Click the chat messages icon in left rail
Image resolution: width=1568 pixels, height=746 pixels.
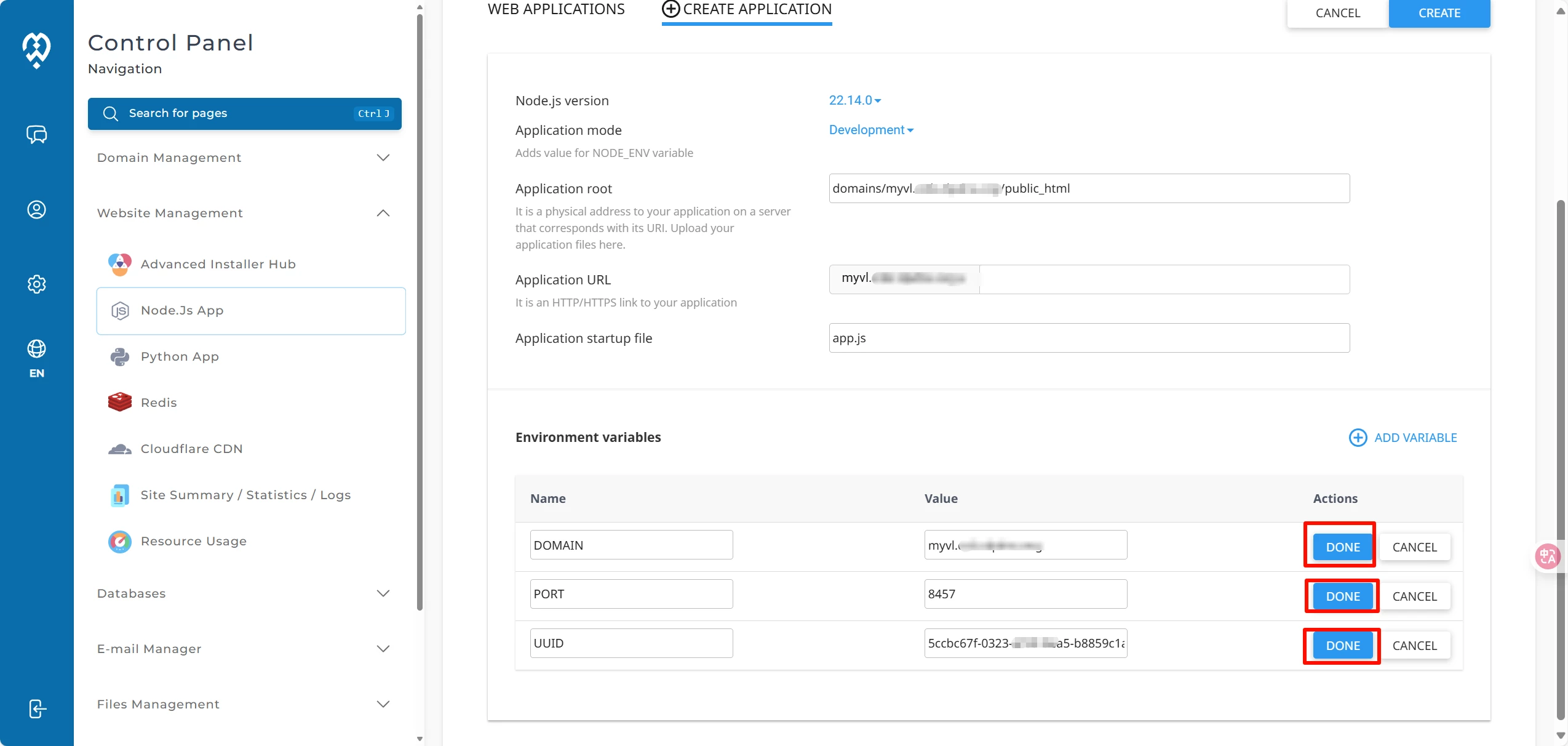click(x=36, y=134)
